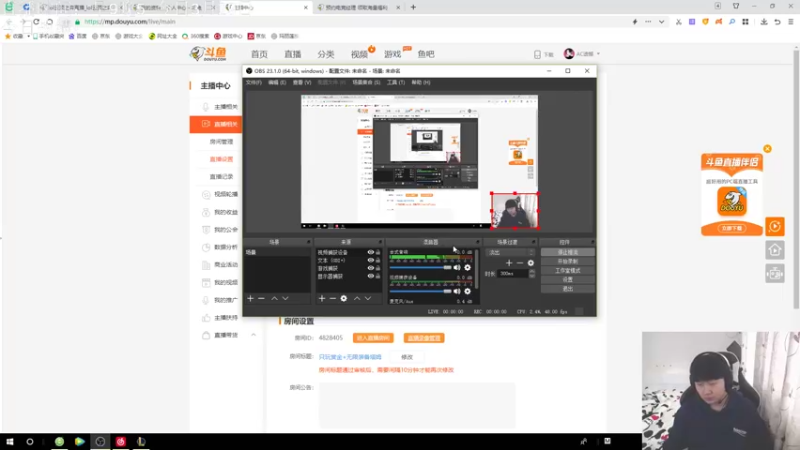Click the 开始录制 button in OBS

coord(568,261)
